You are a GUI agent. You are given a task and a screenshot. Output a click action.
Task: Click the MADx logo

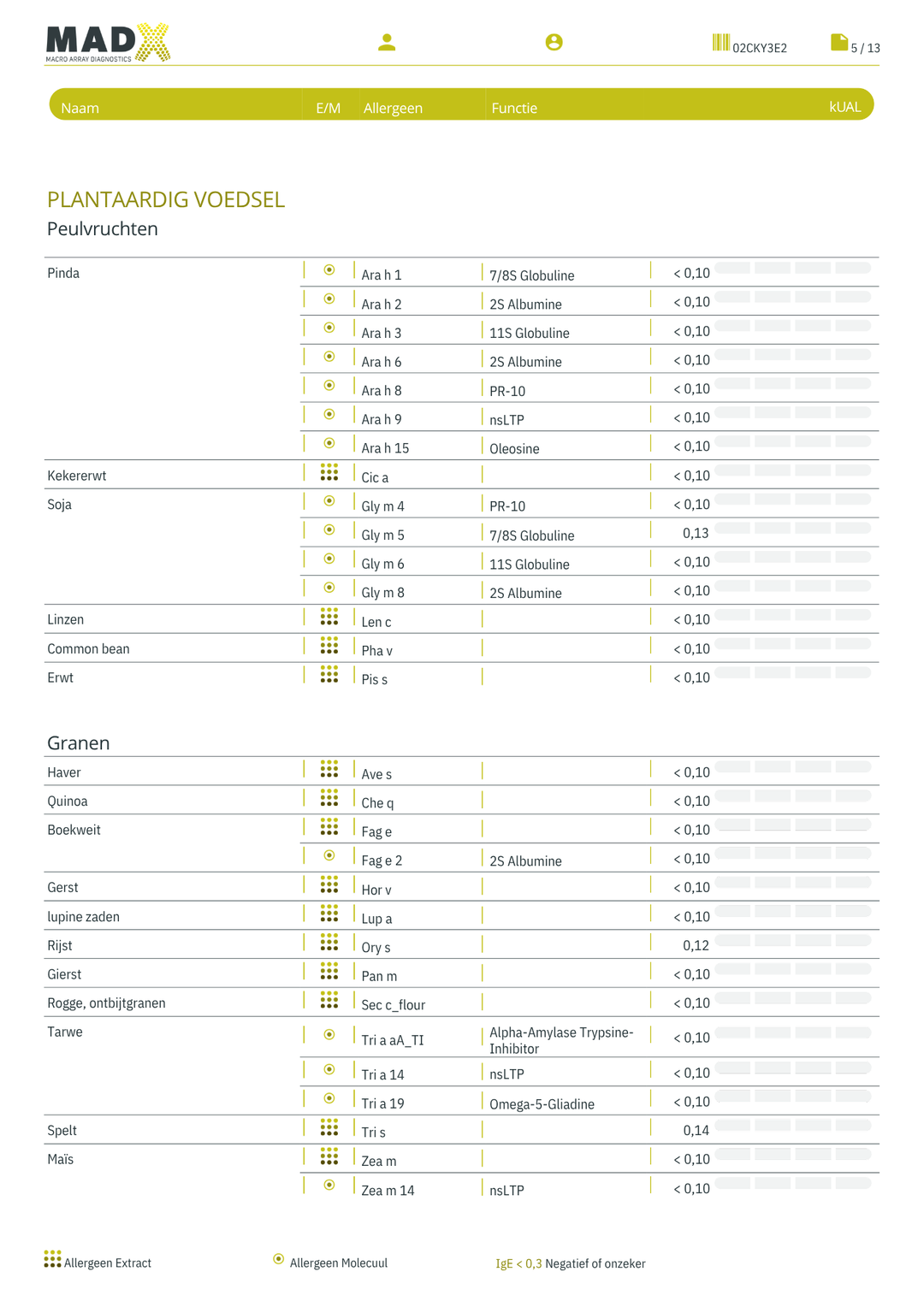pos(108,43)
